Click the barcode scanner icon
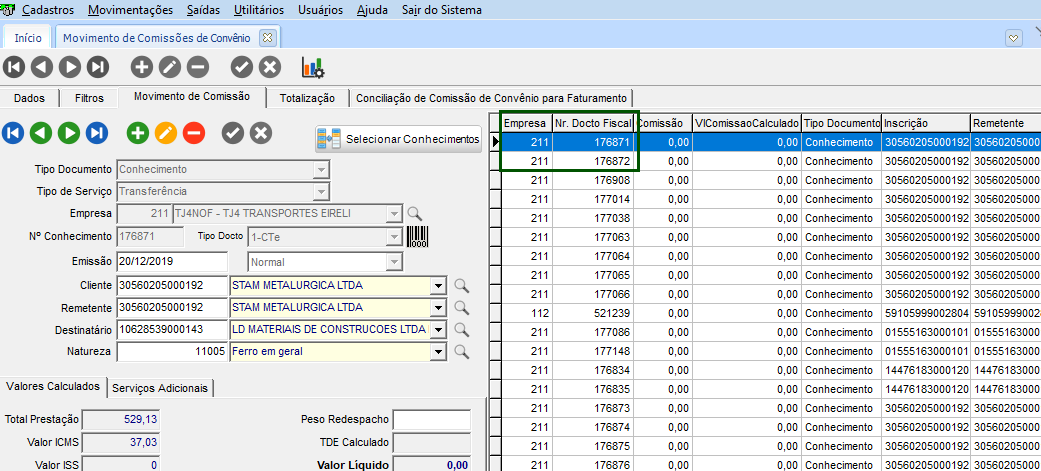The image size is (1041, 471). point(416,237)
